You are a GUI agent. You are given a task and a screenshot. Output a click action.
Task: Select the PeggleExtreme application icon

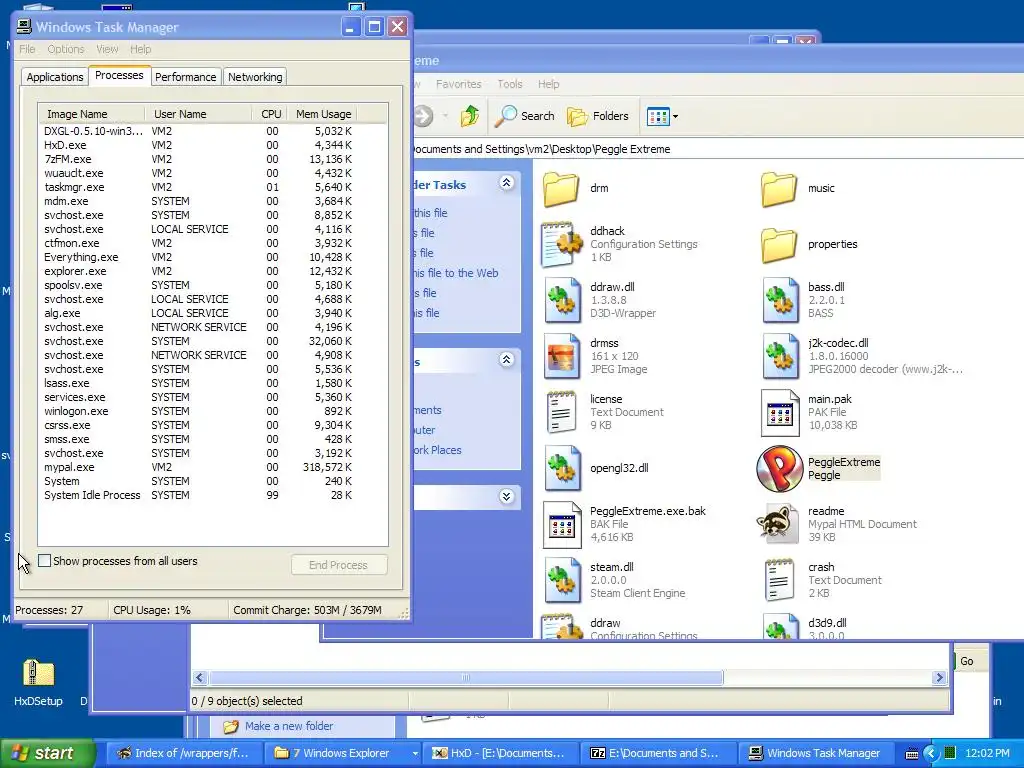(x=780, y=468)
